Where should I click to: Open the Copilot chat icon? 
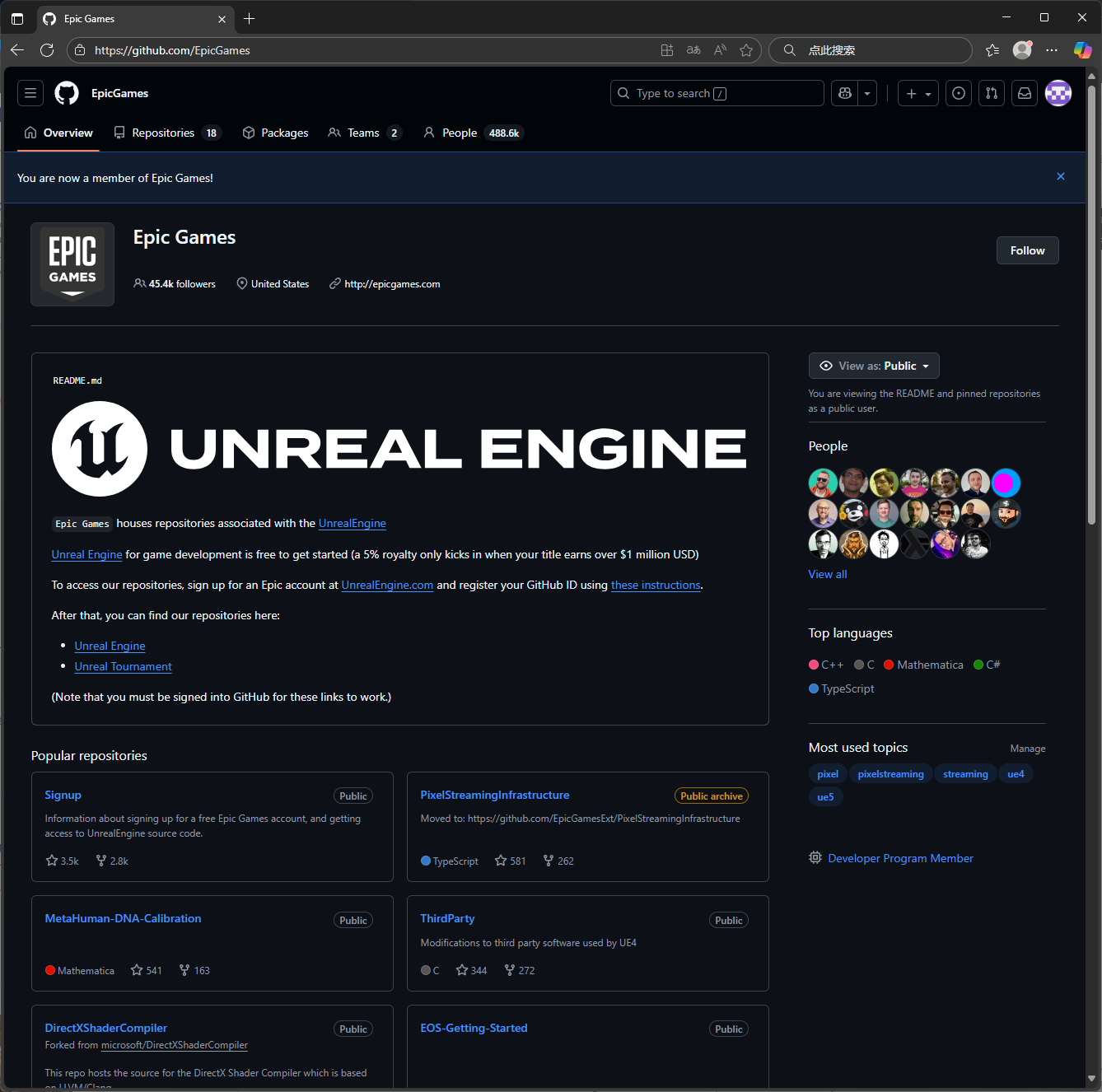coord(844,93)
